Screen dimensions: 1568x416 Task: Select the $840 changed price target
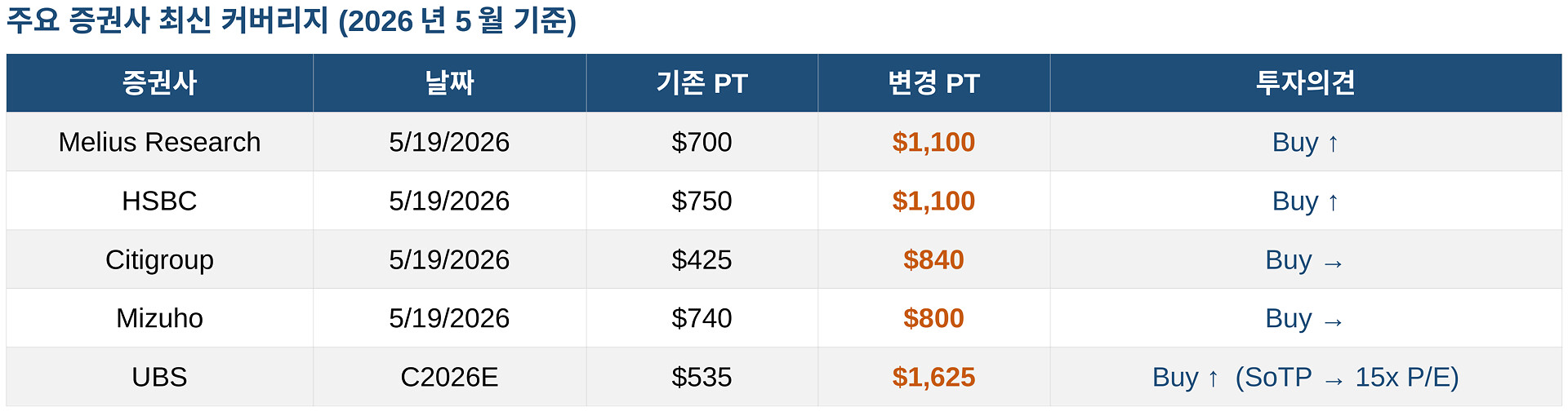click(933, 259)
